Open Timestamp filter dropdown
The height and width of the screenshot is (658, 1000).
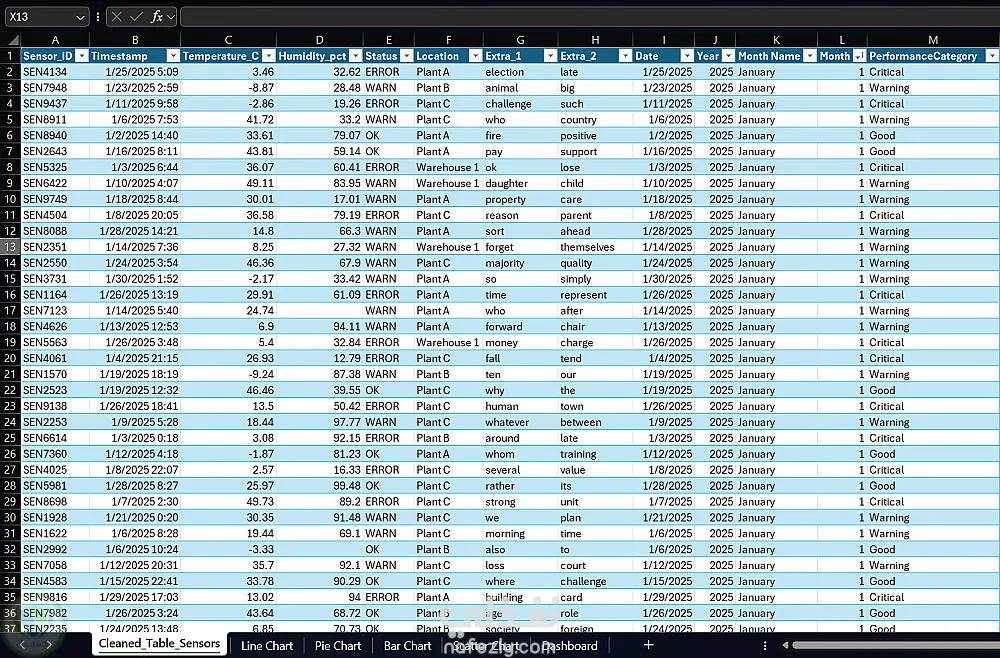point(173,56)
